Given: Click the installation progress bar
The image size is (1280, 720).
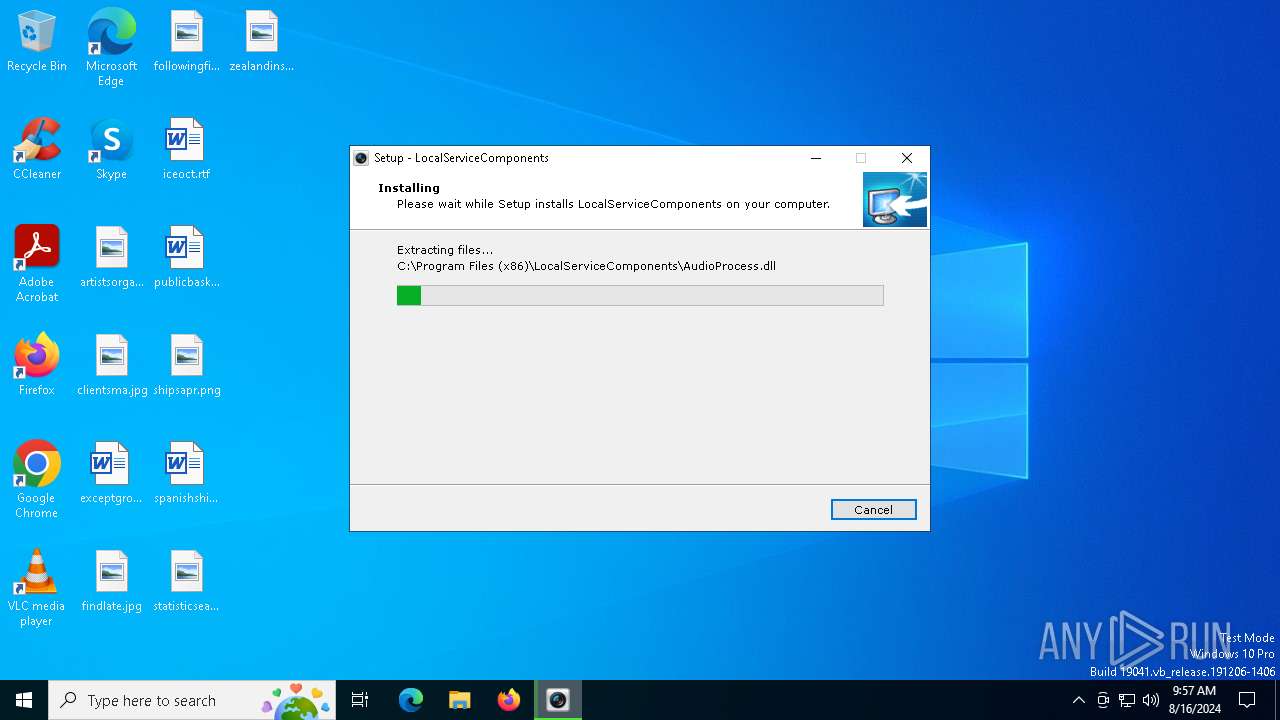Looking at the screenshot, I should (640, 295).
